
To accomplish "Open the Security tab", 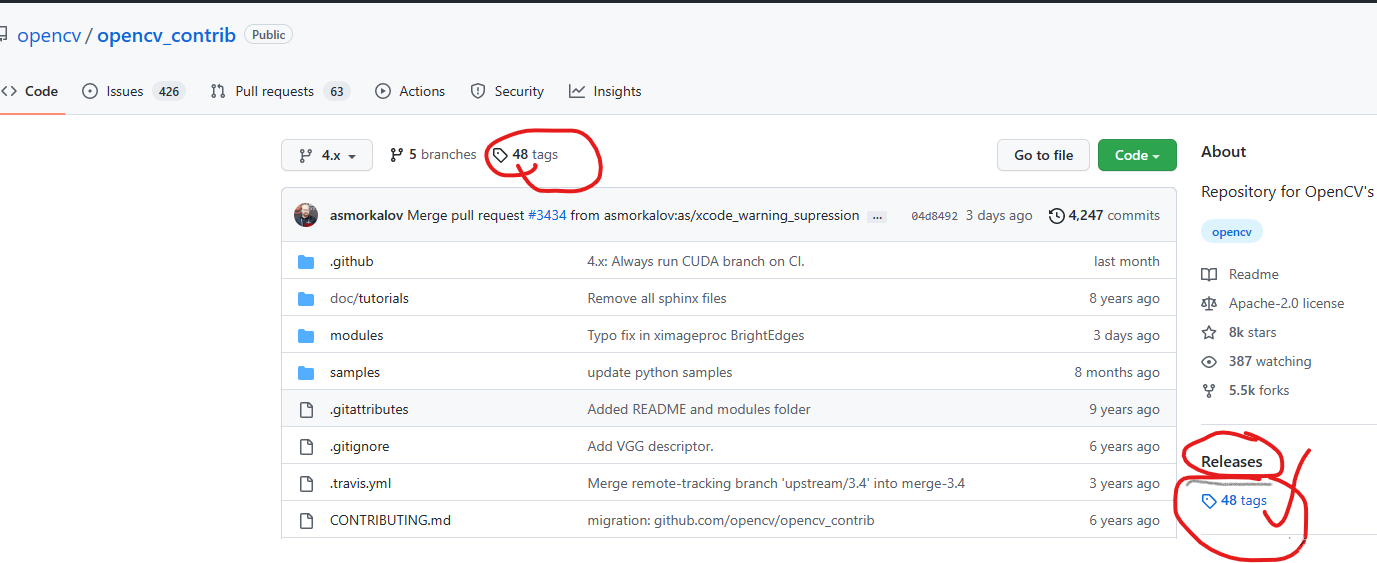I will coord(507,91).
